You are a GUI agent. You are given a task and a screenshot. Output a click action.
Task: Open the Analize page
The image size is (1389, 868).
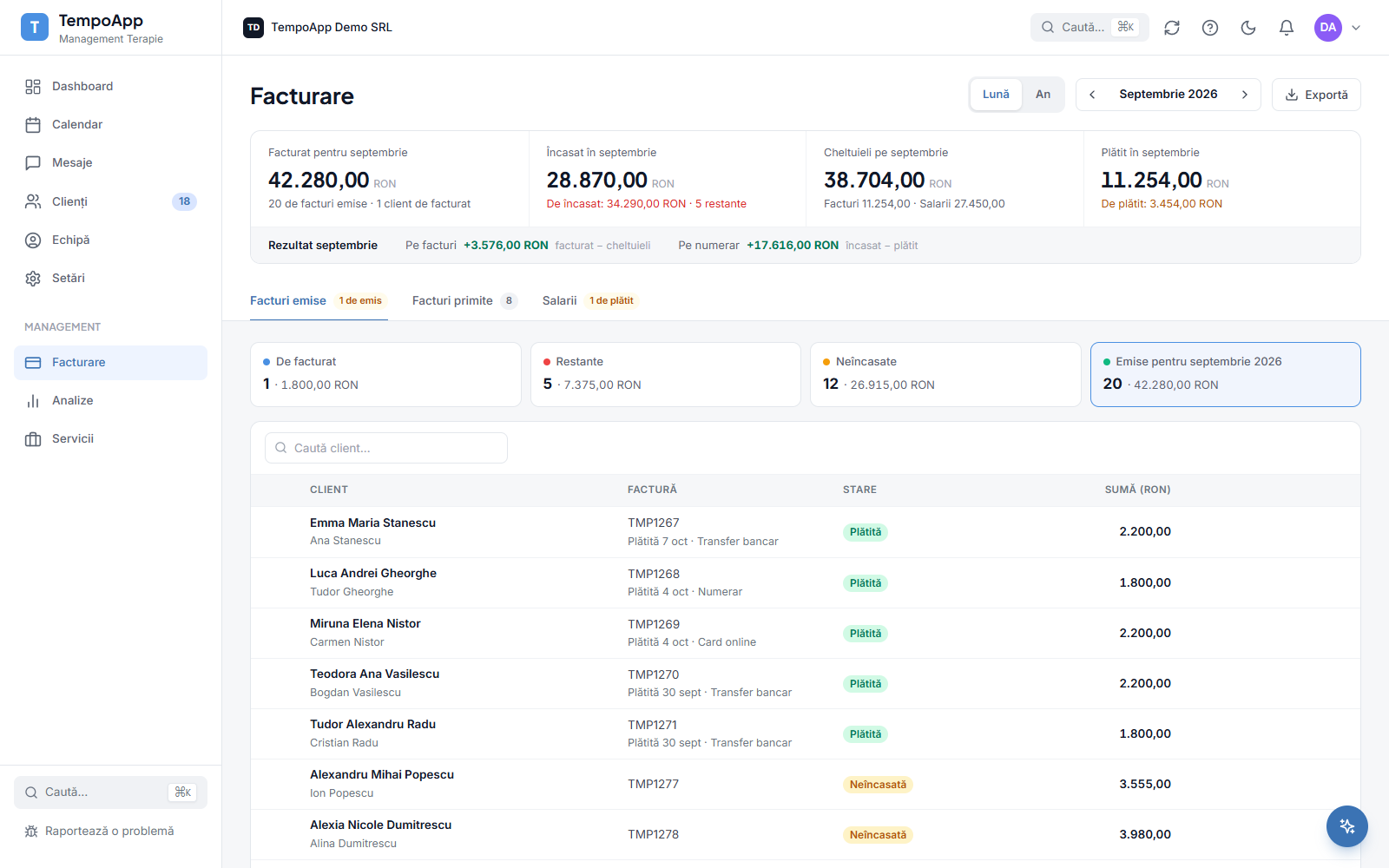pyautogui.click(x=110, y=400)
